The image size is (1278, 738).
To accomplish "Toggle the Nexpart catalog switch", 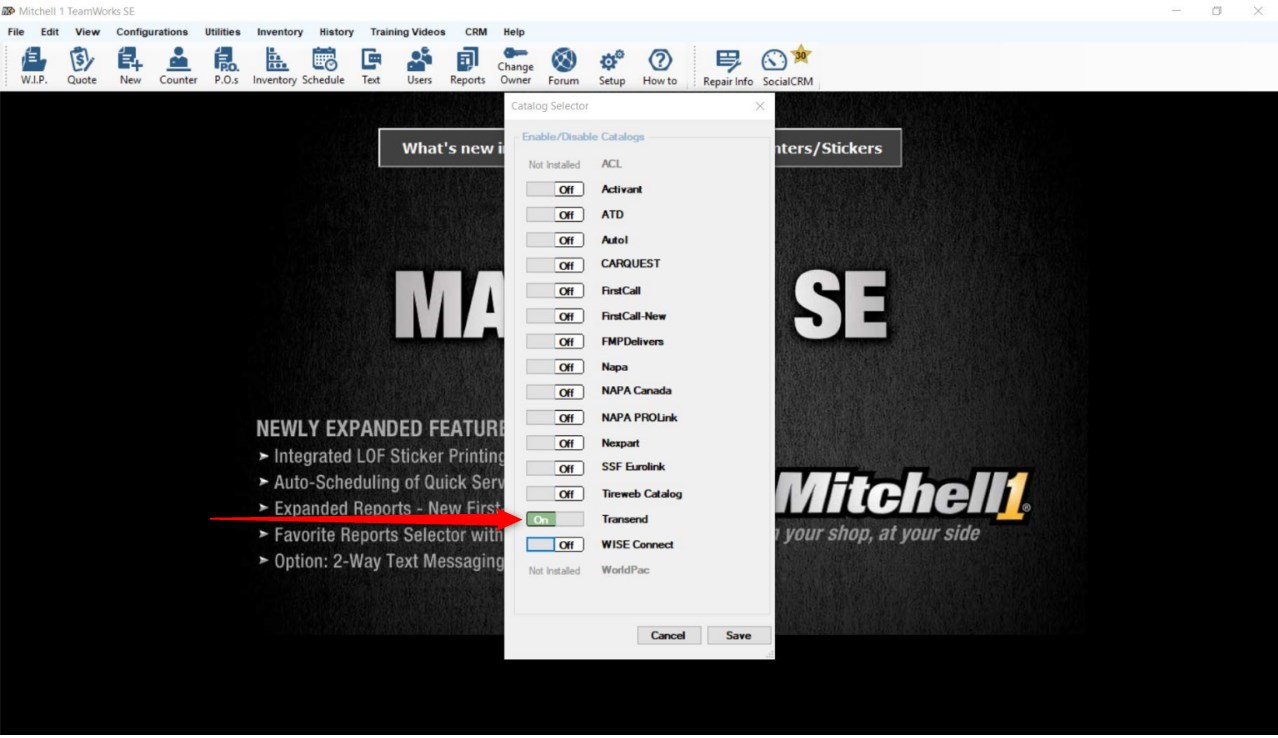I will 555,443.
